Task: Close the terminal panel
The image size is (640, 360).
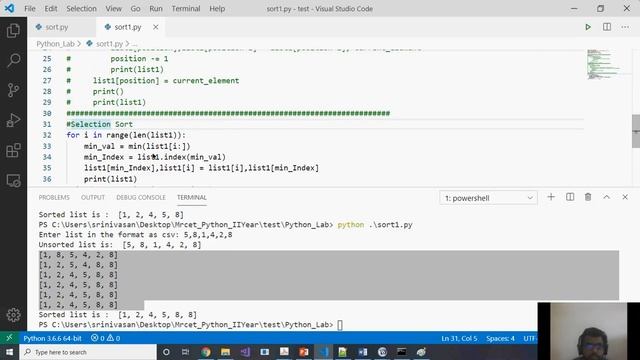Action: point(625,197)
